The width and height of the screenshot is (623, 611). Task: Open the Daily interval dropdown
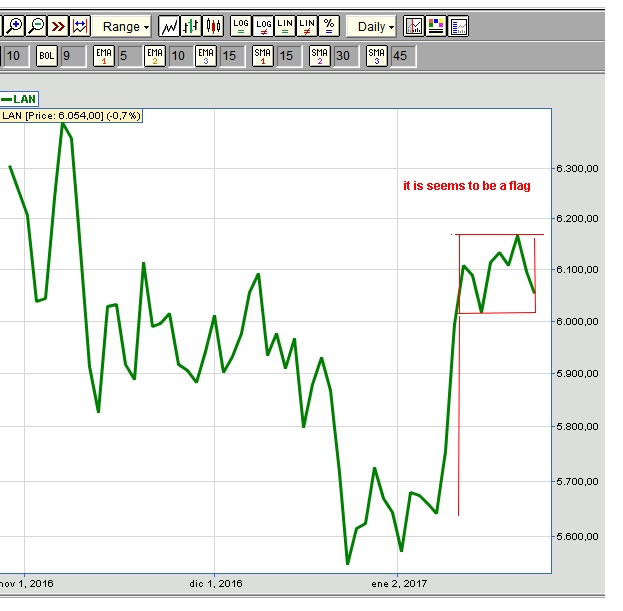click(371, 27)
